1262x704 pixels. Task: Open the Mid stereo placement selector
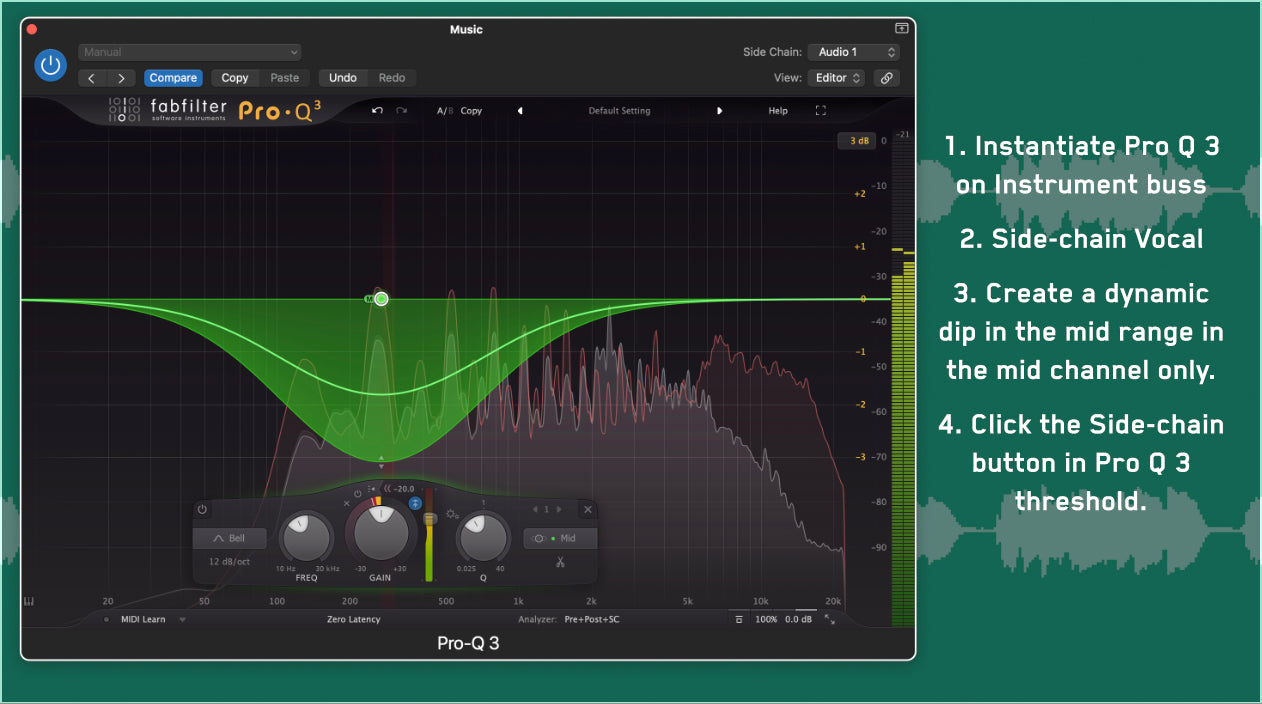click(x=560, y=538)
